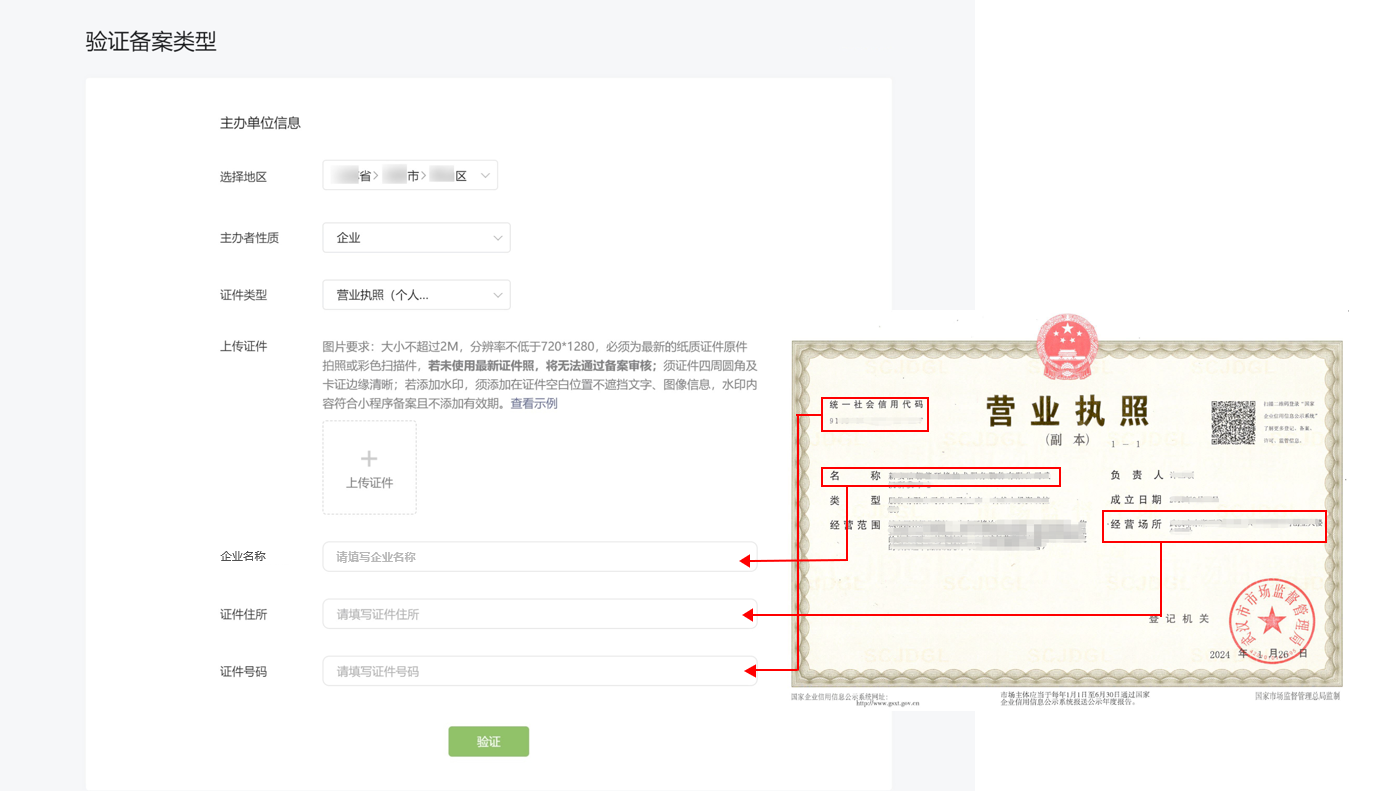Click the 营业执照 title on the license
The height and width of the screenshot is (791, 1378).
coord(1067,411)
